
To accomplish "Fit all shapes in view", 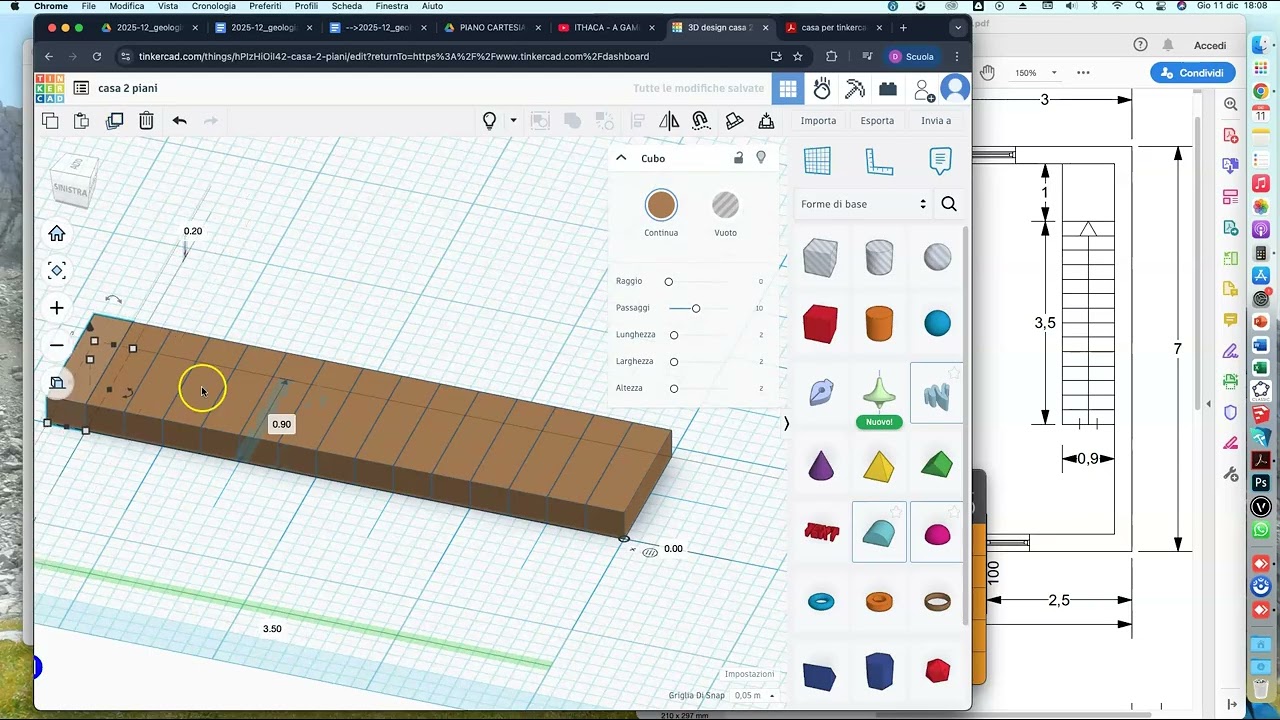I will coord(57,271).
